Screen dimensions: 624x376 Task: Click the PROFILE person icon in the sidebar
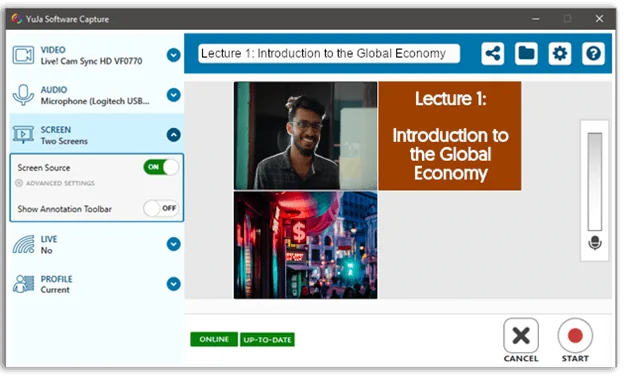click(x=23, y=285)
